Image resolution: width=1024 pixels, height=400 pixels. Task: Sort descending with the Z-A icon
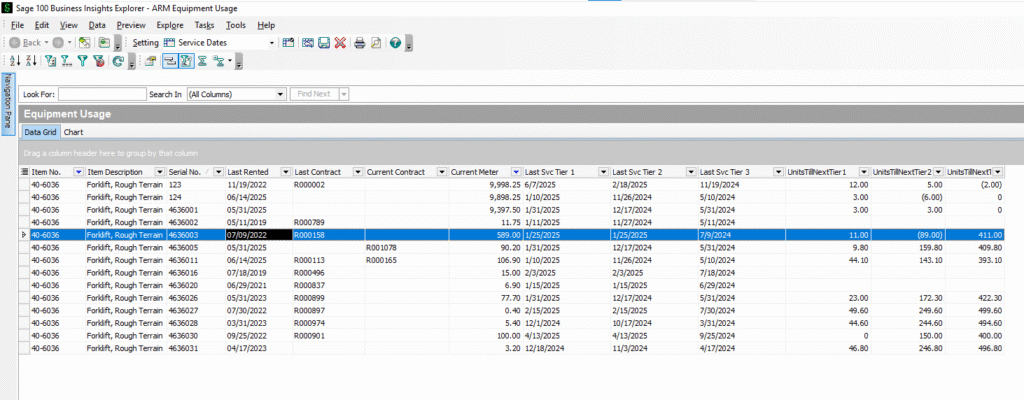pos(31,61)
